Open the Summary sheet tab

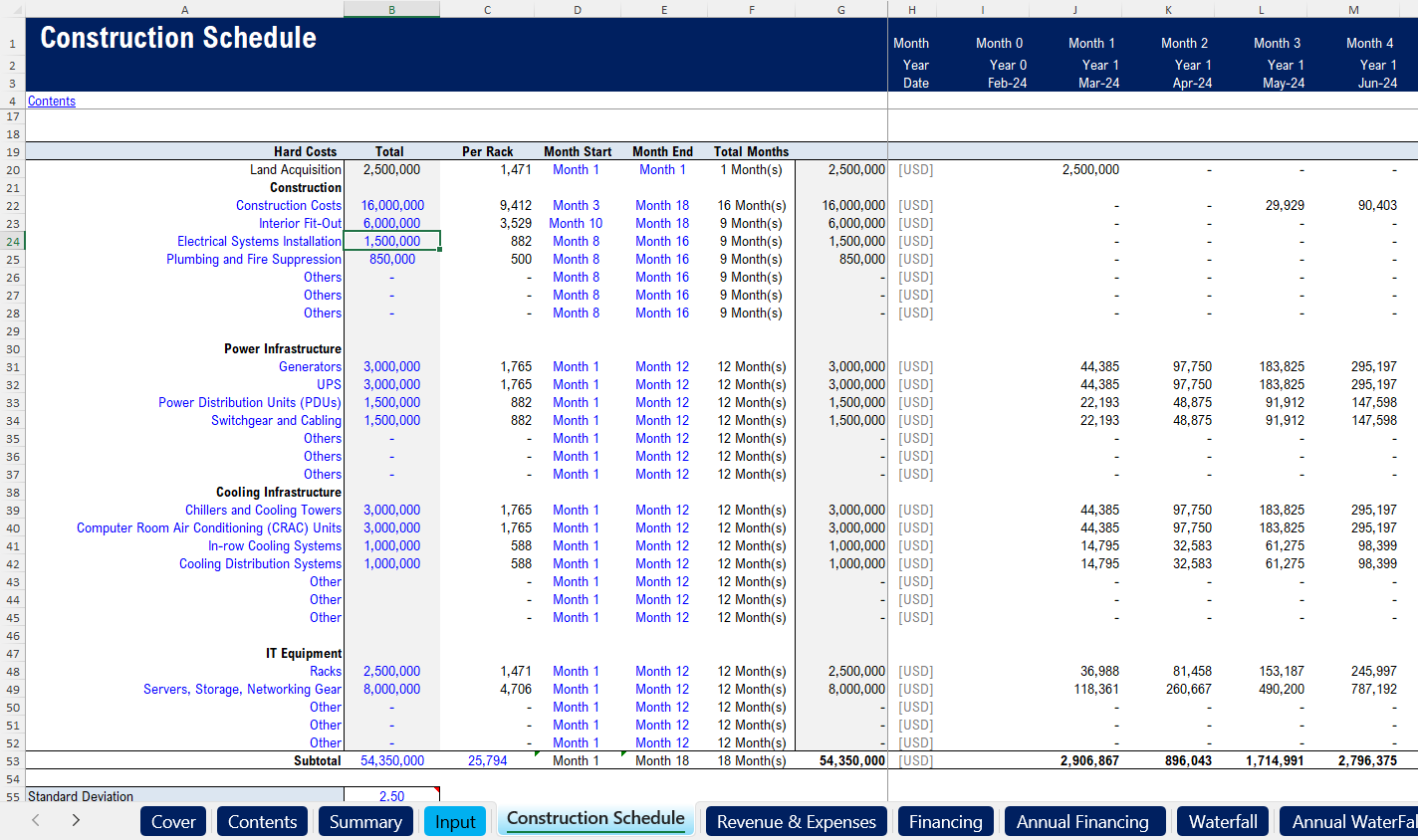(x=365, y=821)
